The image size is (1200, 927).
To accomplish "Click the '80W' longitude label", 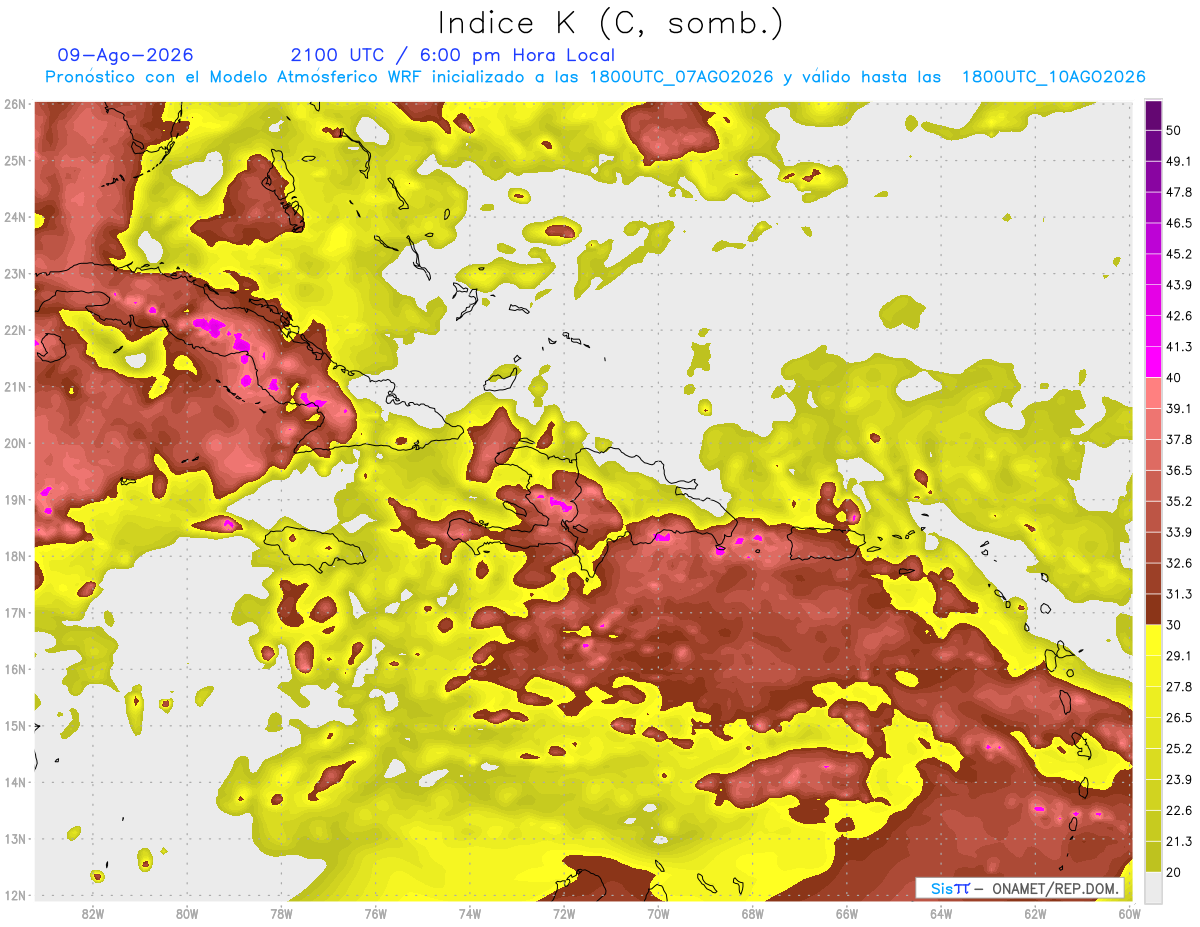I will (187, 914).
